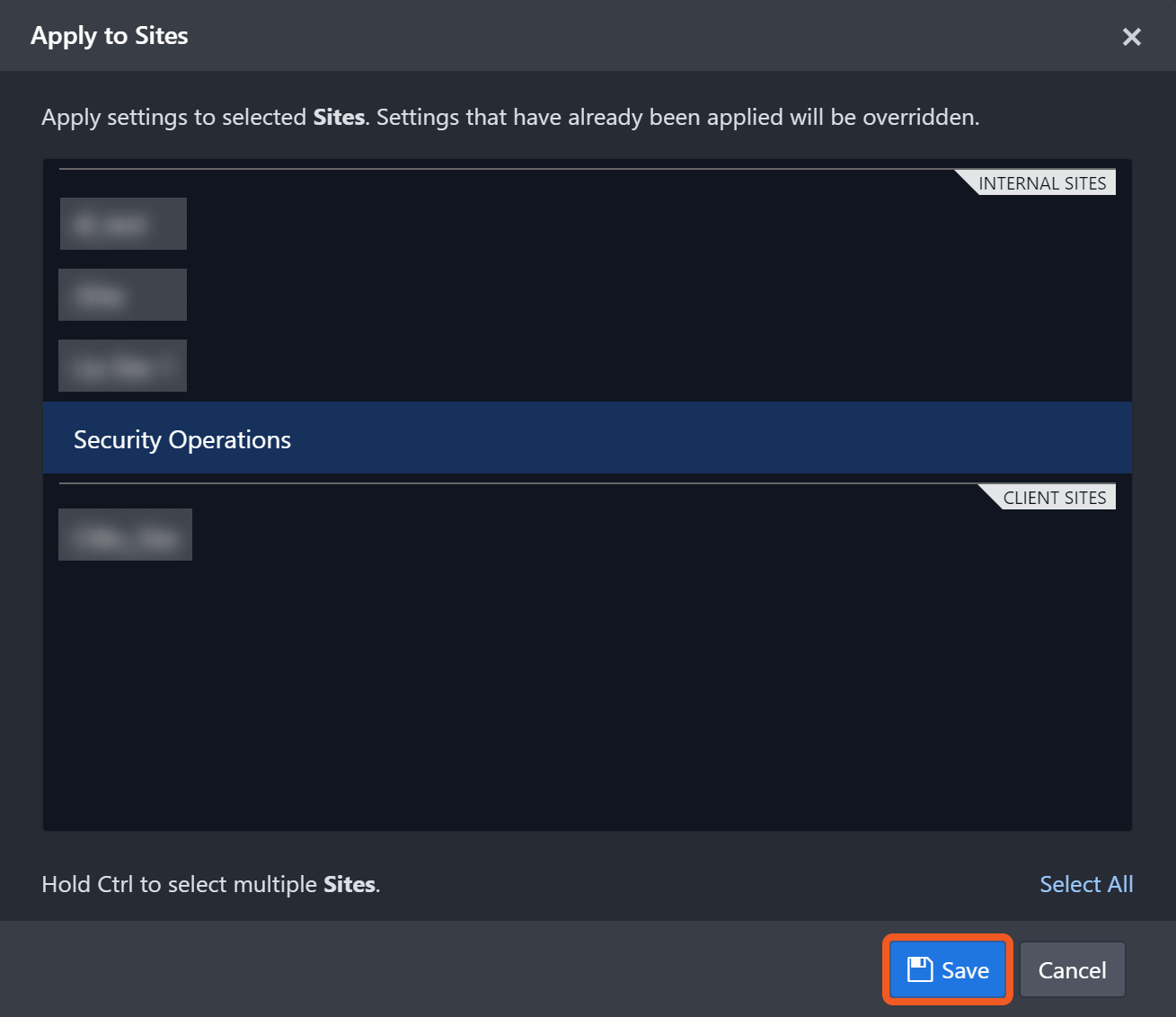Select the third blurred internal site

point(122,366)
